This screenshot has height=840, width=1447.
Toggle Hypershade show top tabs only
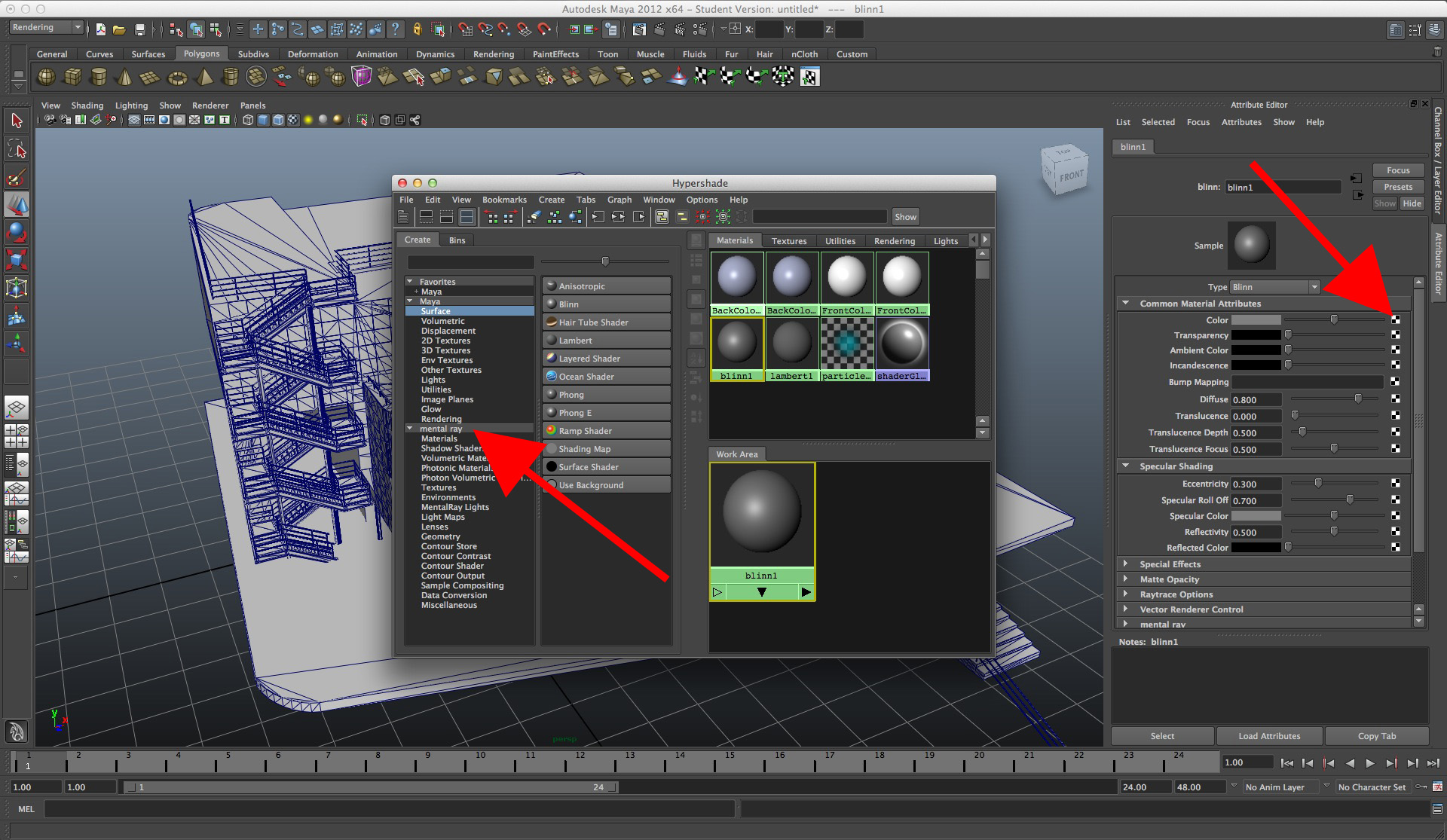(426, 217)
